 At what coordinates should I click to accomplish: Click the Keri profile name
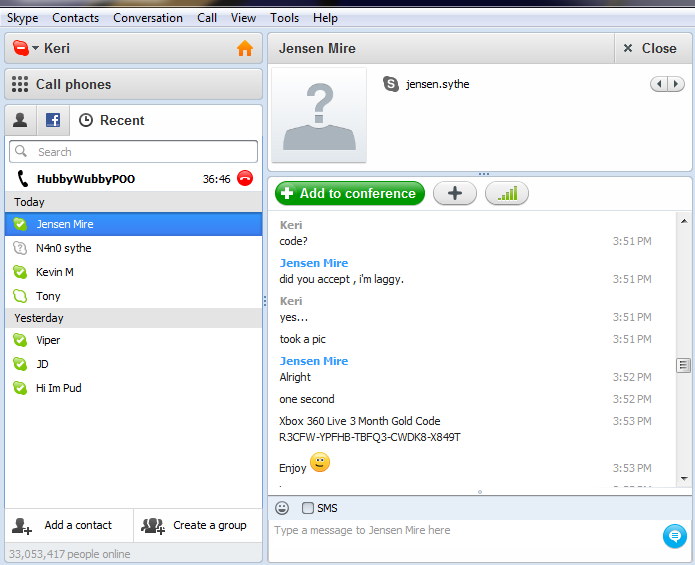point(57,48)
